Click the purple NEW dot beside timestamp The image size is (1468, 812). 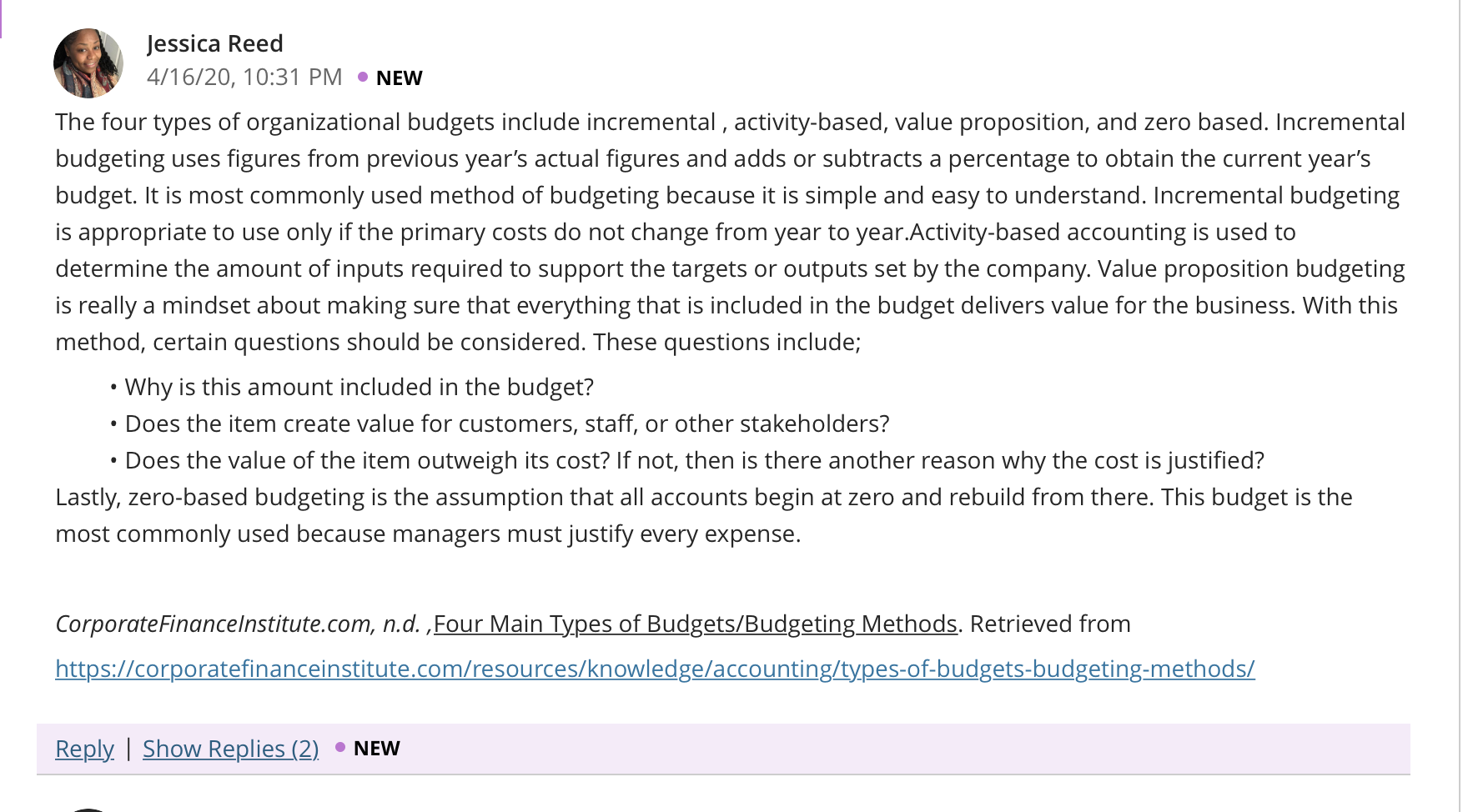tap(363, 77)
